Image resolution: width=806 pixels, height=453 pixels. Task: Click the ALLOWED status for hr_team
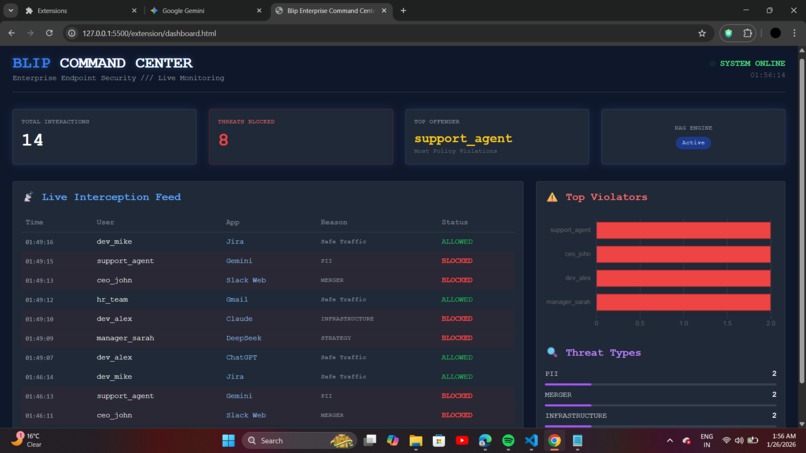click(456, 299)
